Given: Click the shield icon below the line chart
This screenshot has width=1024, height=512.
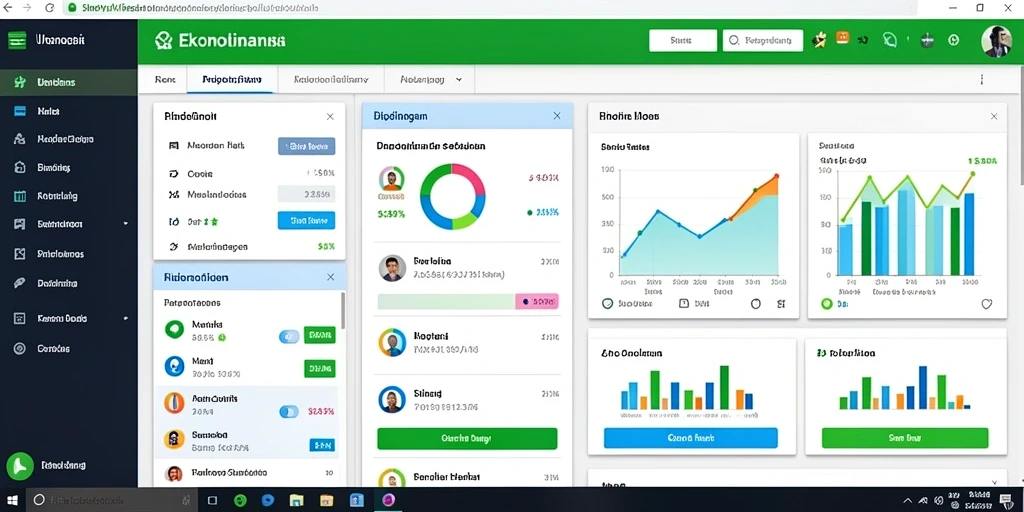Looking at the screenshot, I should coord(756,304).
